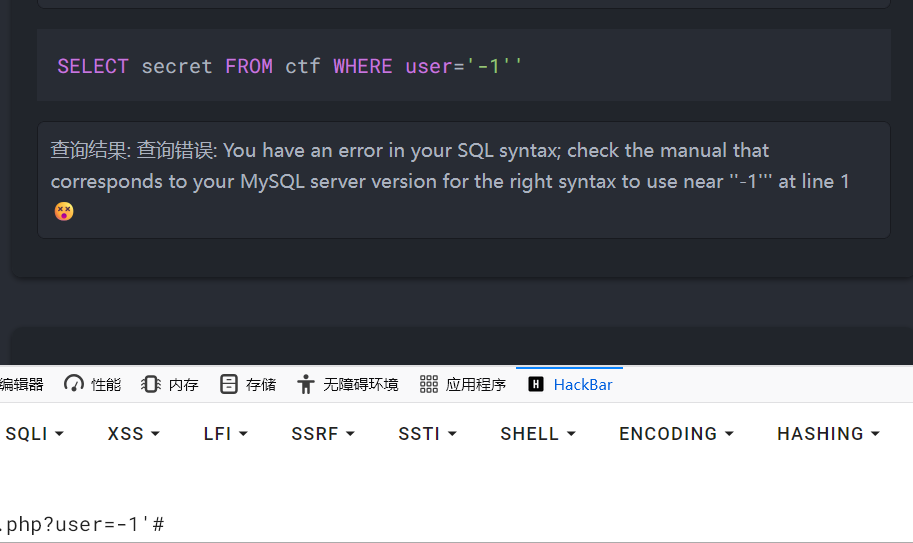Screen dimensions: 913x543
Task: Click the memory chip icon
Action: coord(151,384)
